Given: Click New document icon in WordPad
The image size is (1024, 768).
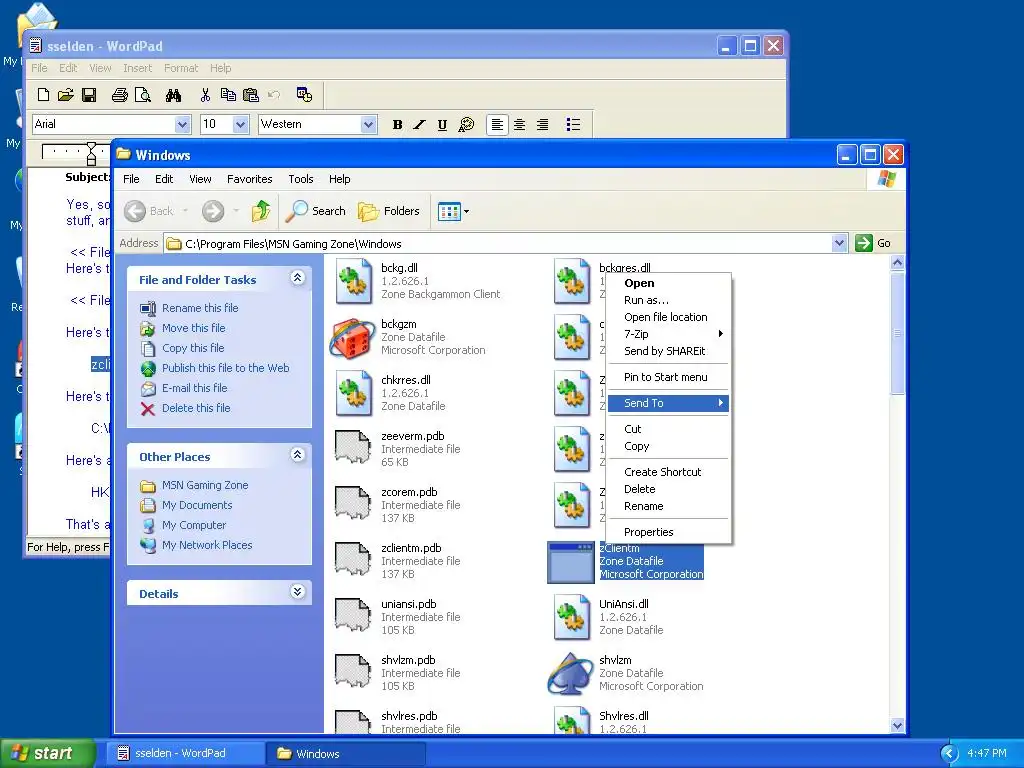Looking at the screenshot, I should [x=43, y=95].
